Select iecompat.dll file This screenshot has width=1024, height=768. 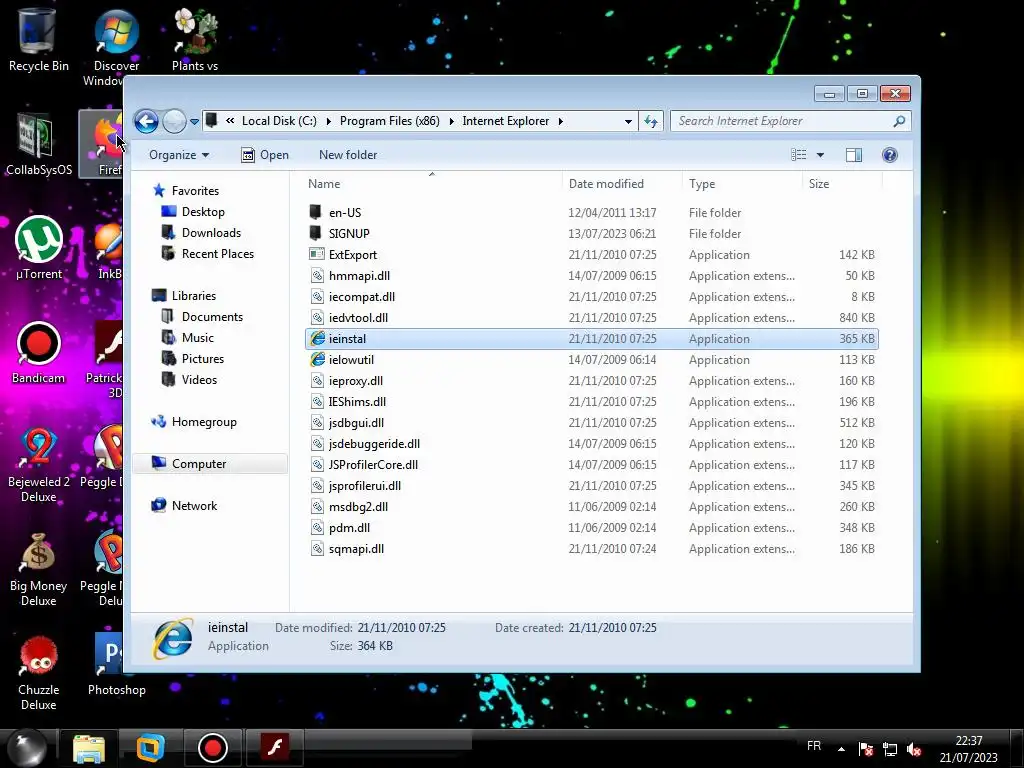pyautogui.click(x=592, y=296)
